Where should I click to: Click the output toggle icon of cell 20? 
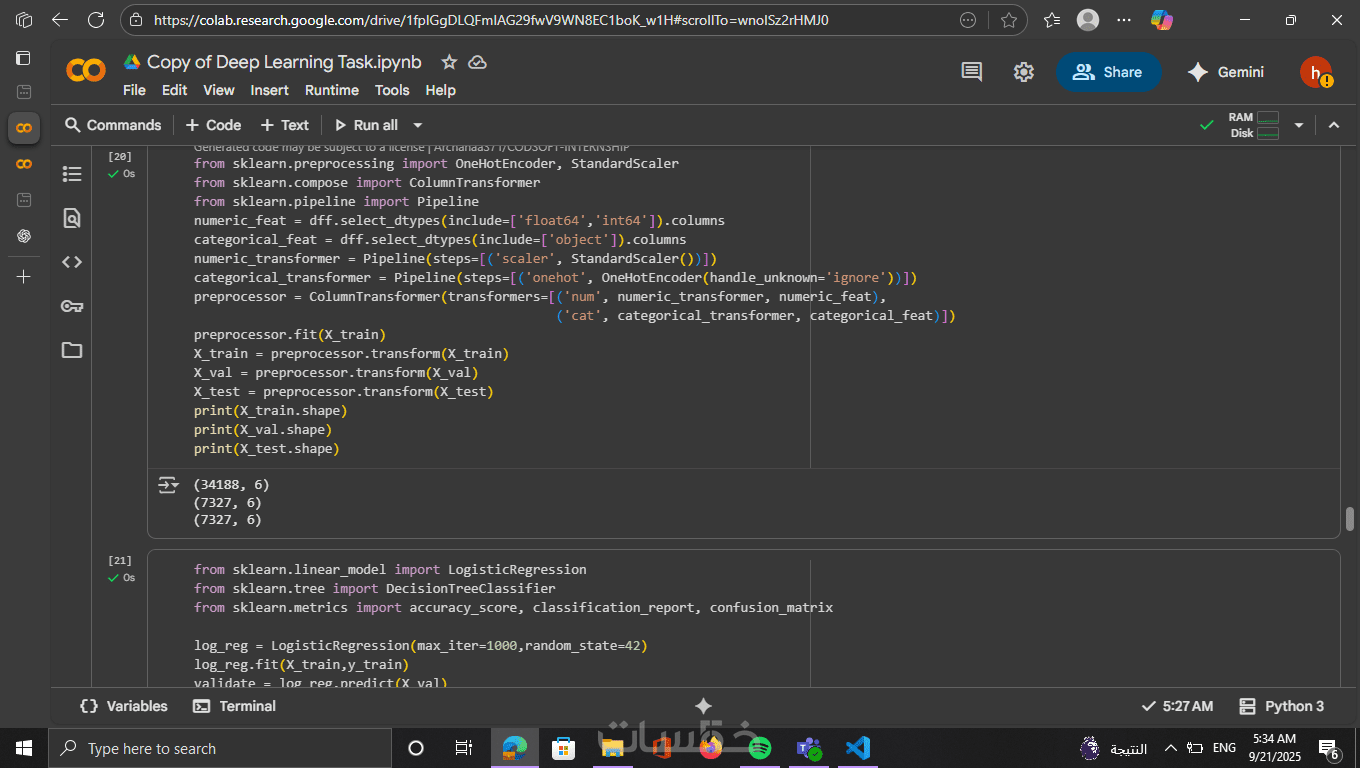tap(168, 485)
